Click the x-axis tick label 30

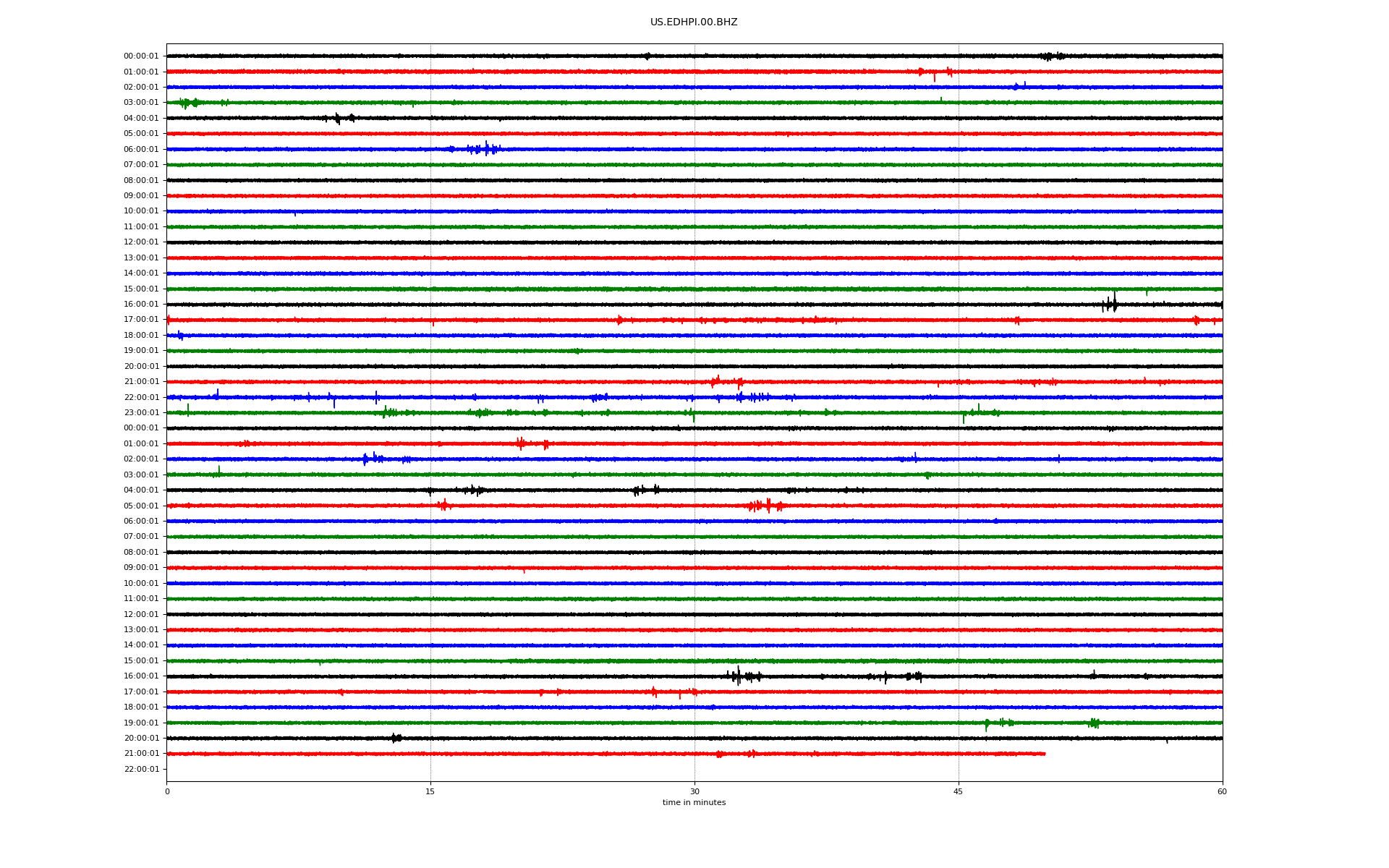694,792
